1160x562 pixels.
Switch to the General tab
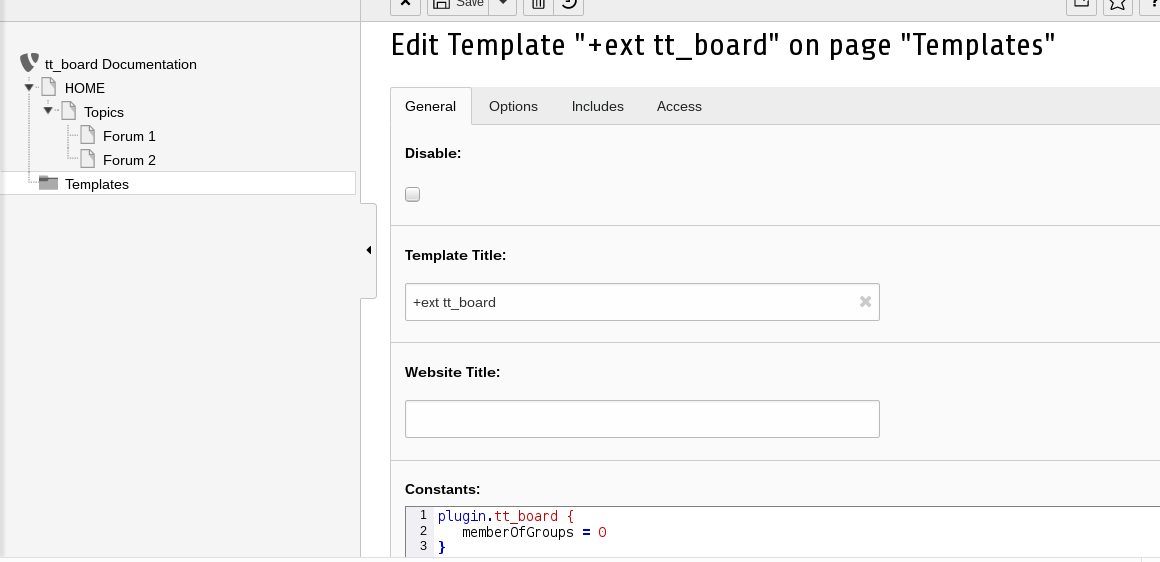431,106
